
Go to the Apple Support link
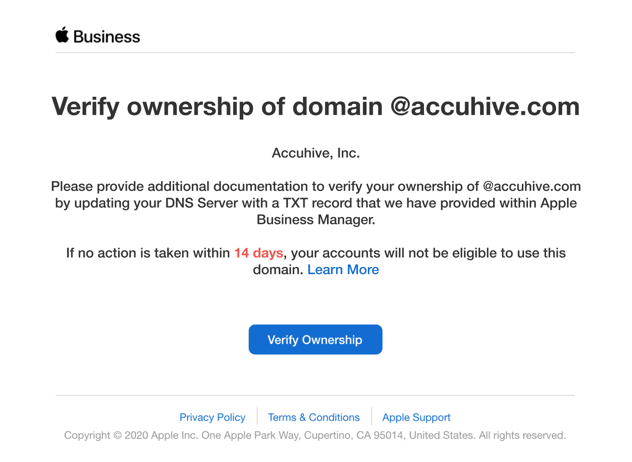pyautogui.click(x=416, y=417)
